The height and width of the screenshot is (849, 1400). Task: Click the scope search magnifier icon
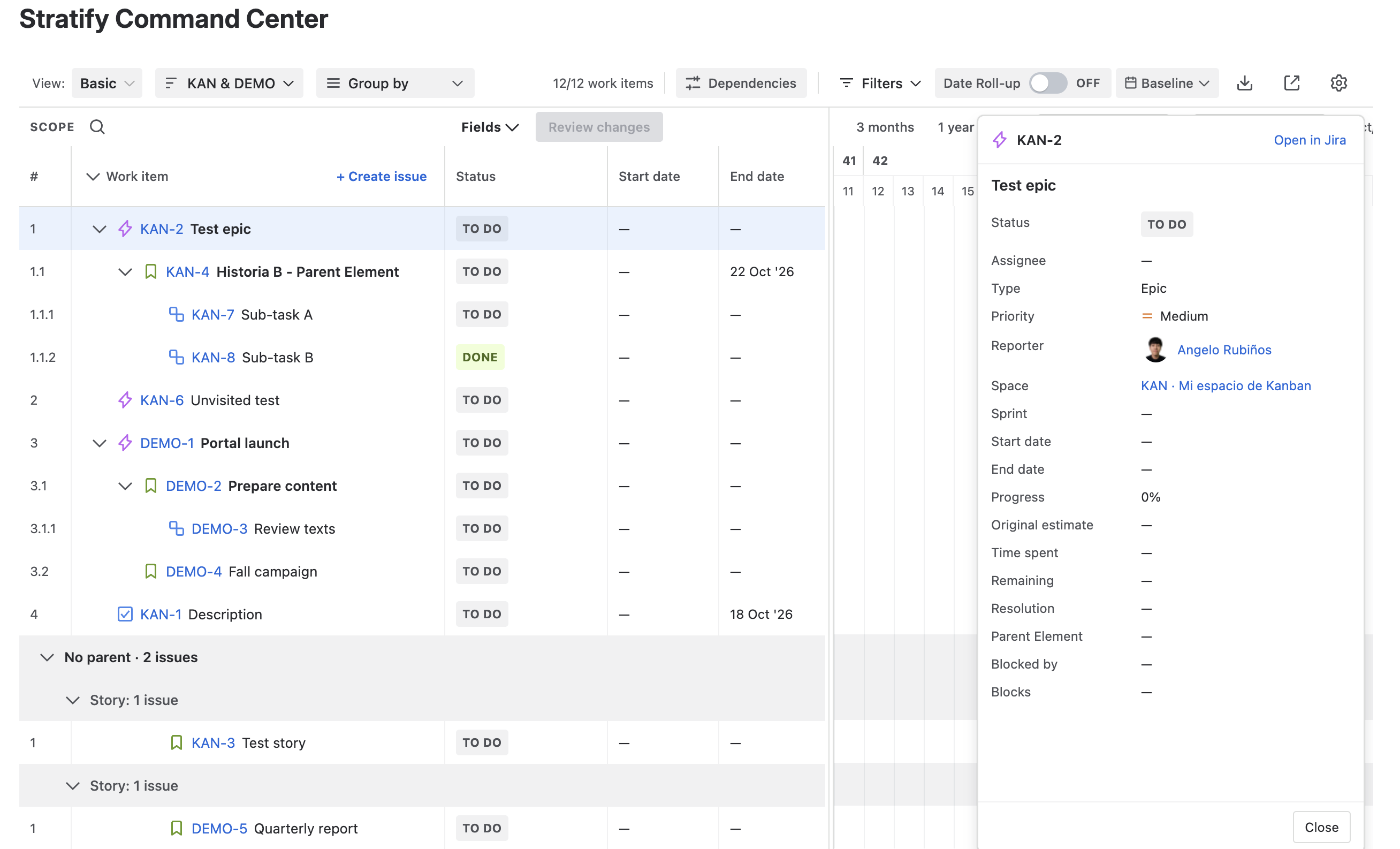tap(97, 127)
